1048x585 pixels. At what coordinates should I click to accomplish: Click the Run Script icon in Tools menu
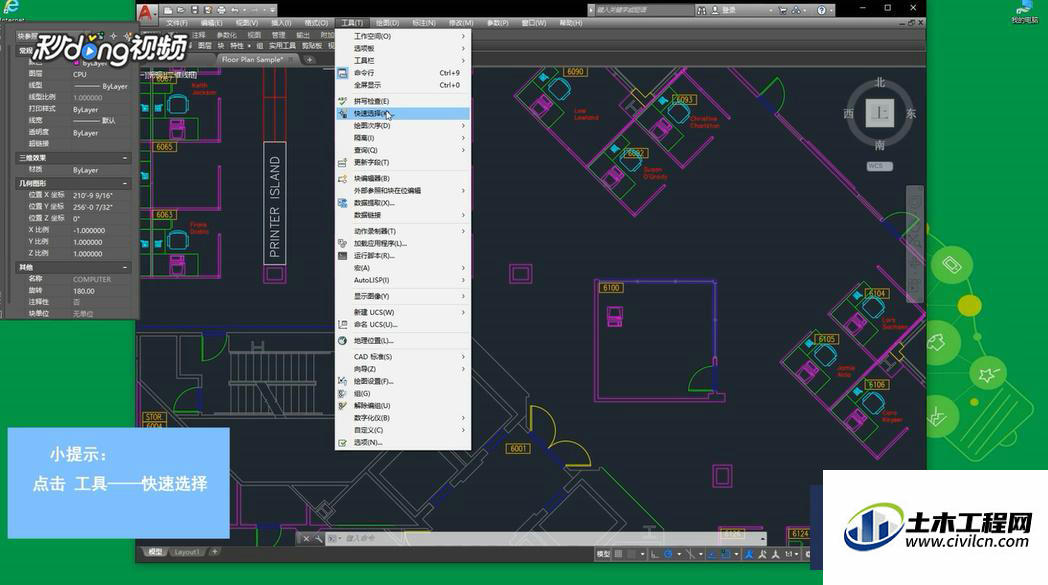coord(343,255)
